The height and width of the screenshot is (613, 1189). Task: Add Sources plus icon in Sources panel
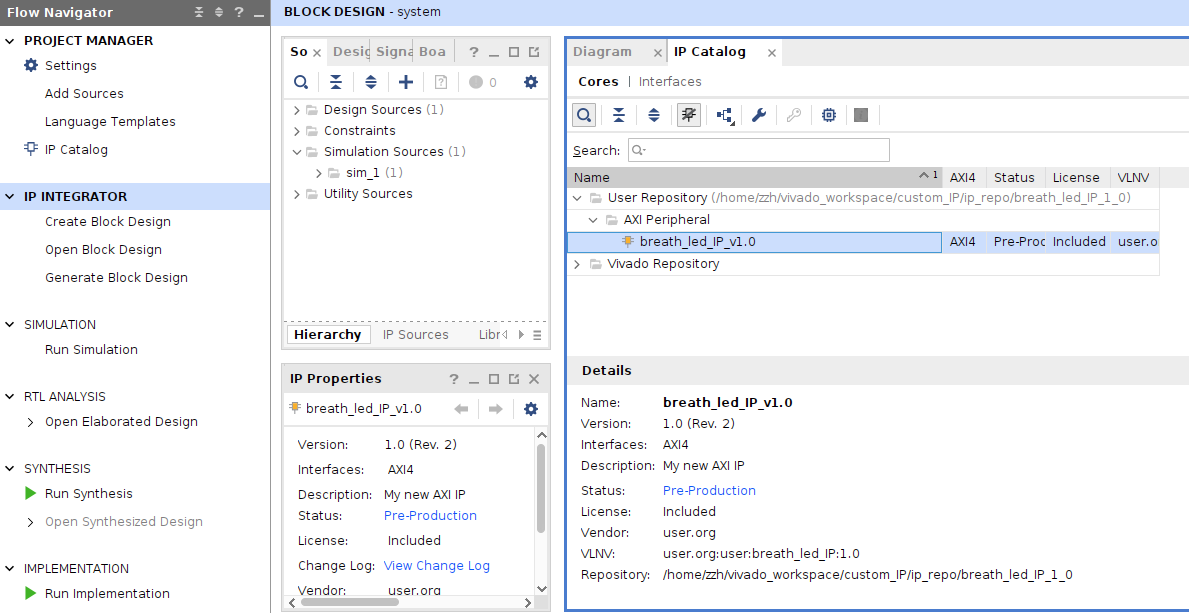[x=406, y=82]
